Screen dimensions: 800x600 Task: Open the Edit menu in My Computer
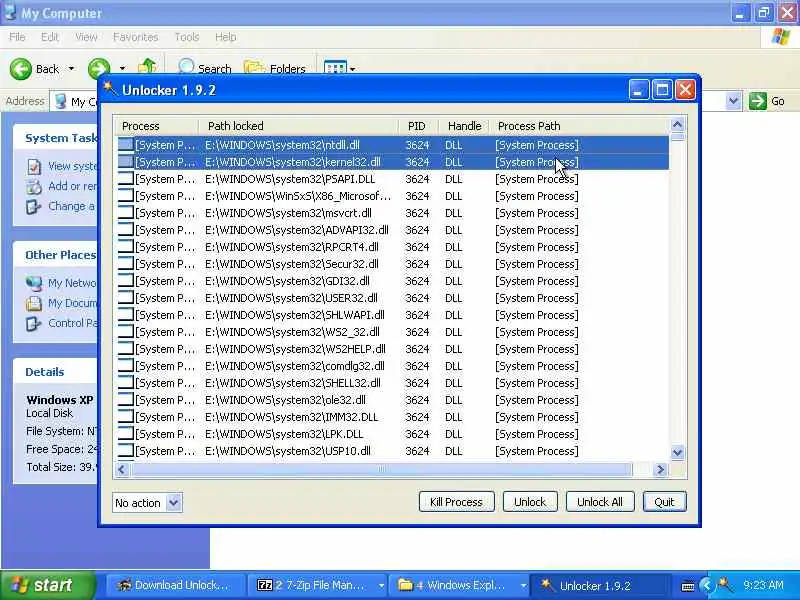tap(49, 37)
